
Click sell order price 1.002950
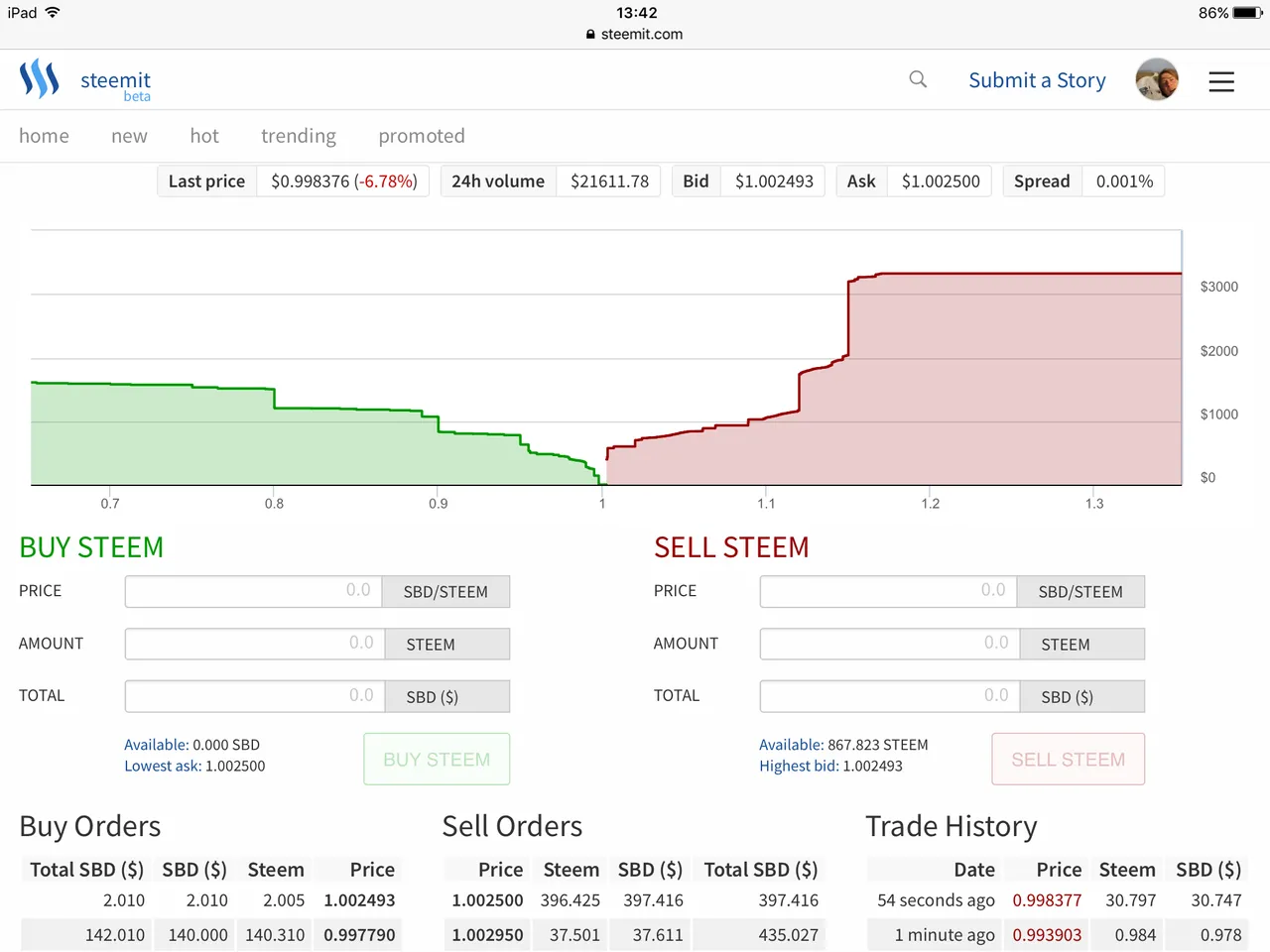[x=487, y=935]
